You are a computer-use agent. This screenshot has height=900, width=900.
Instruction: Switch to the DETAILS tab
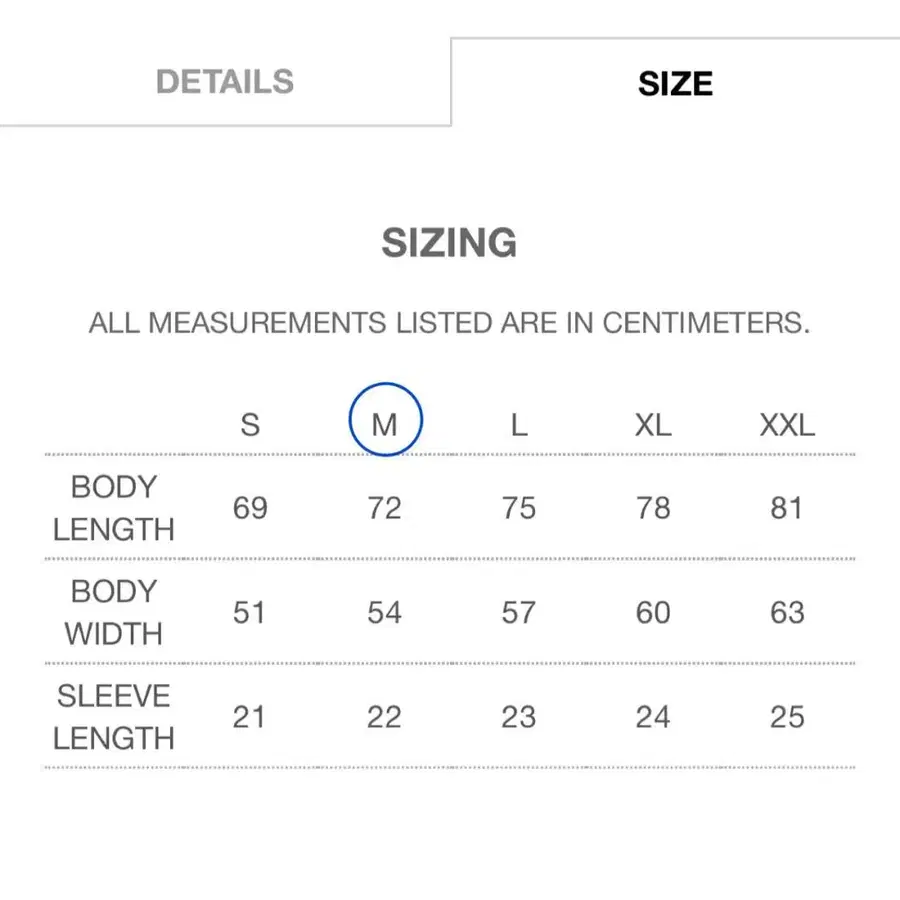pyautogui.click(x=225, y=82)
